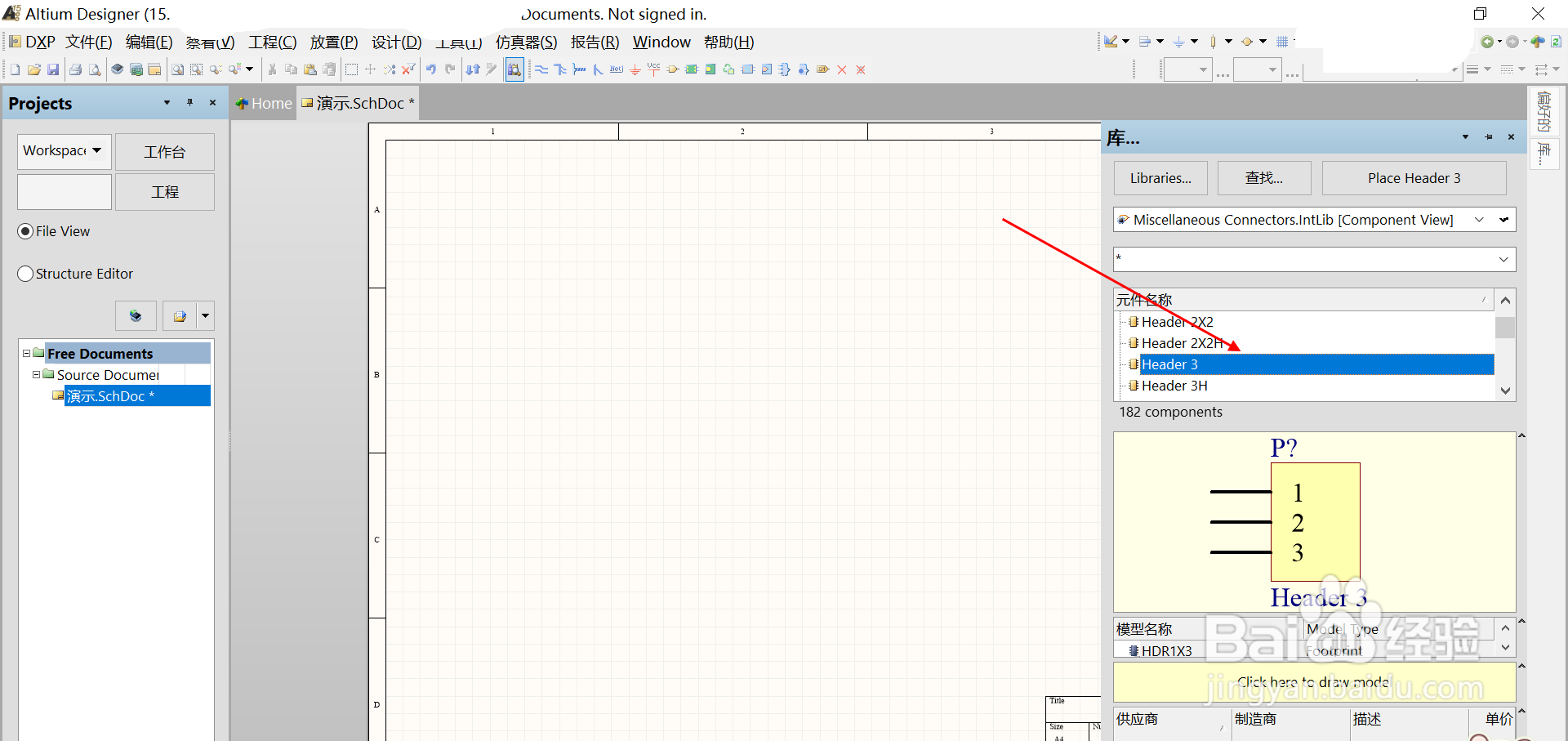Click the 元件名称 column header

pos(1303,300)
